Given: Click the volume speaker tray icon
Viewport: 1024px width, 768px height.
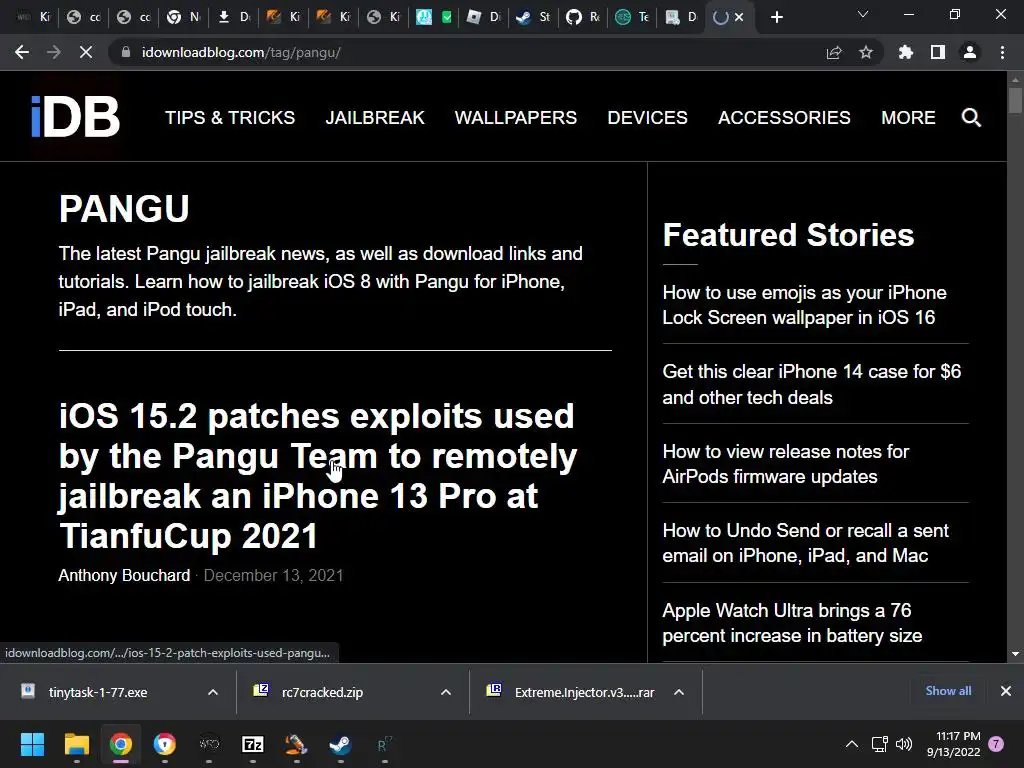Looking at the screenshot, I should tap(904, 744).
